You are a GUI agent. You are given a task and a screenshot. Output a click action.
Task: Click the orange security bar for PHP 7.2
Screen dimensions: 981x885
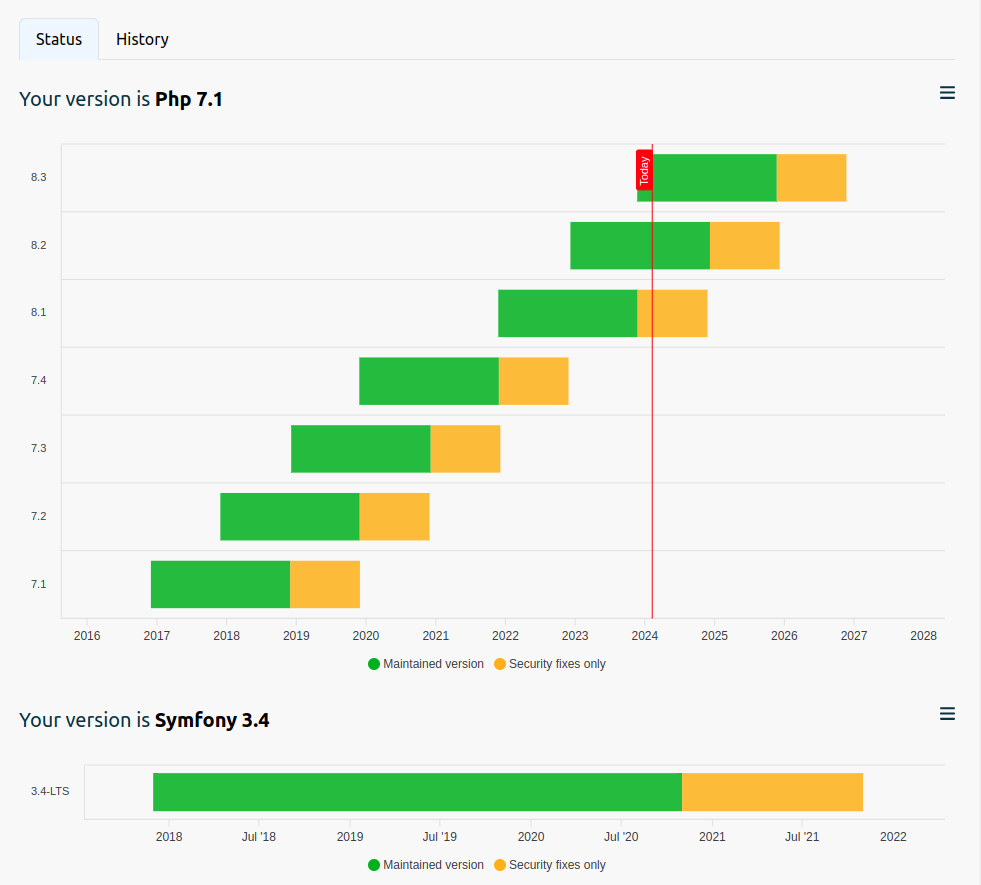coord(395,517)
